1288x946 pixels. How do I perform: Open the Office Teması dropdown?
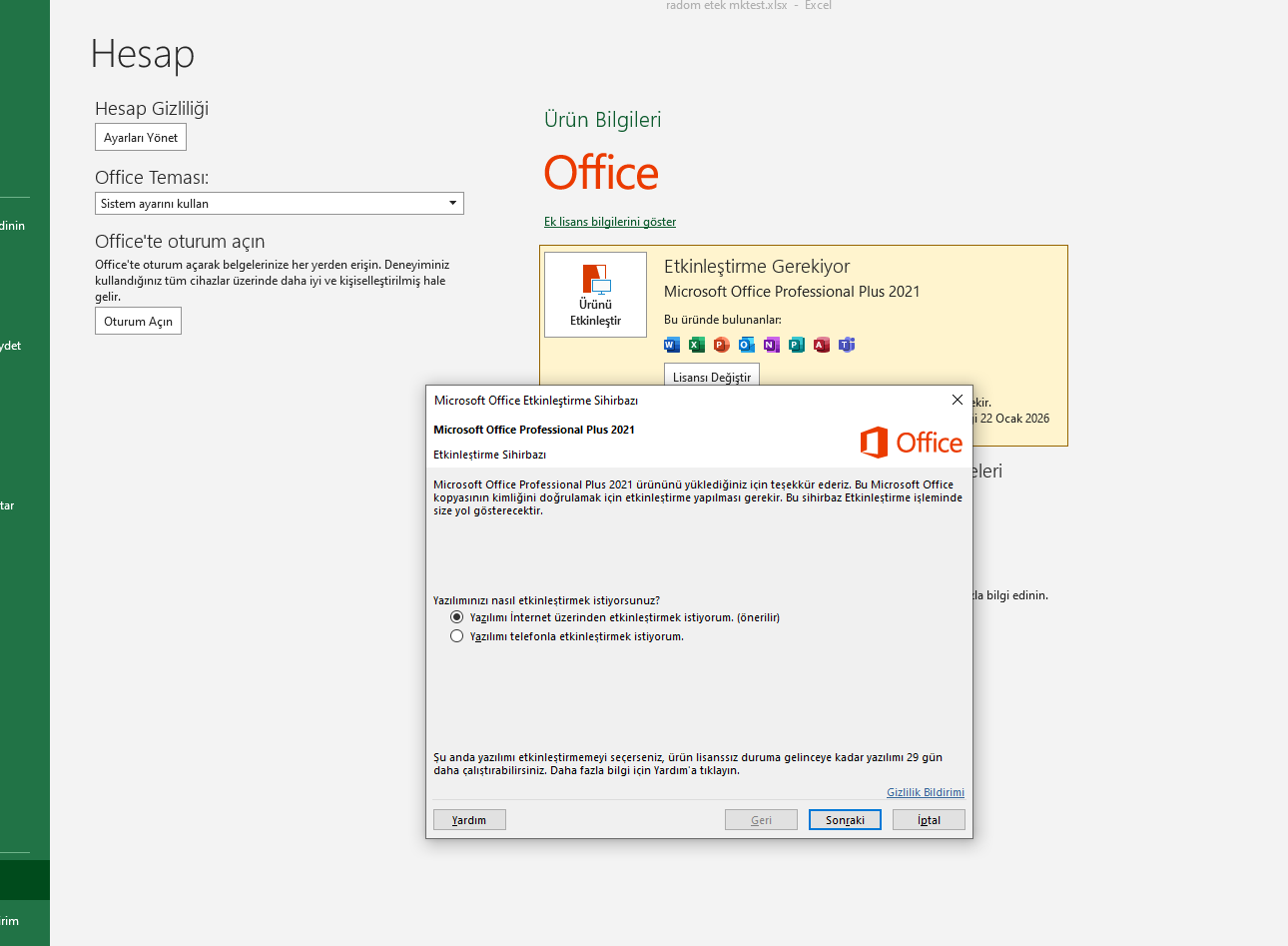(280, 204)
